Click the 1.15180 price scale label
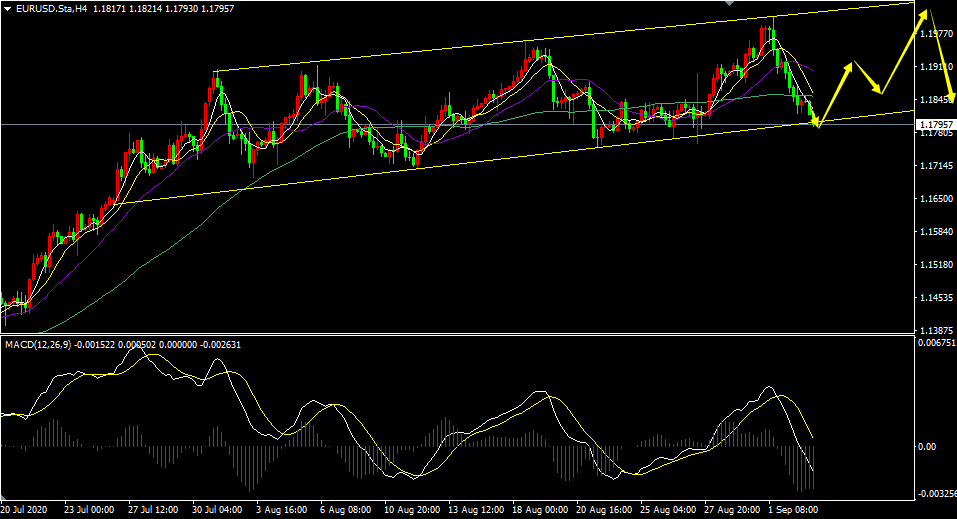 937,265
